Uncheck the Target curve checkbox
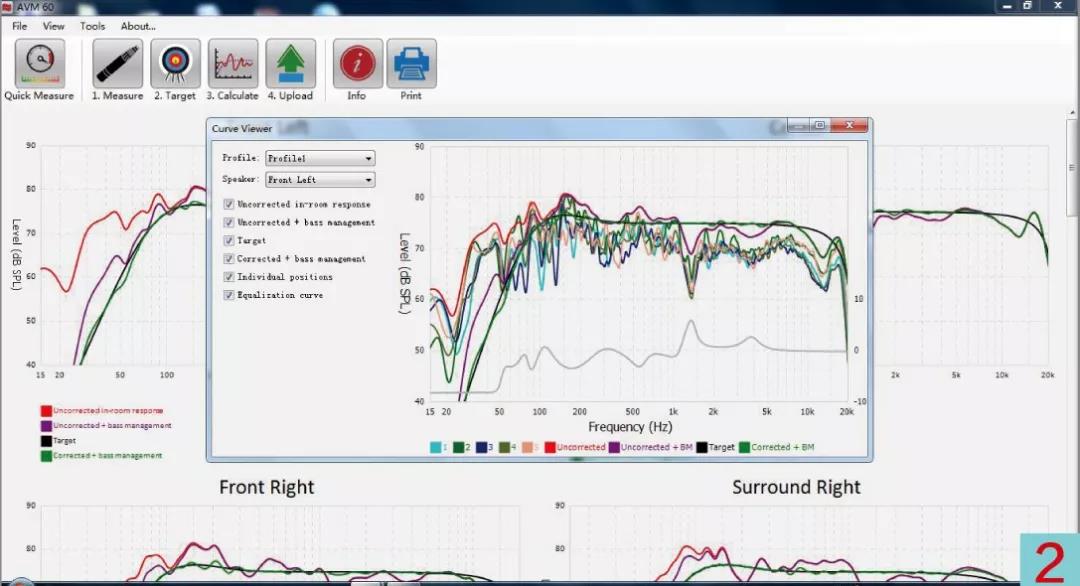 pyautogui.click(x=229, y=240)
